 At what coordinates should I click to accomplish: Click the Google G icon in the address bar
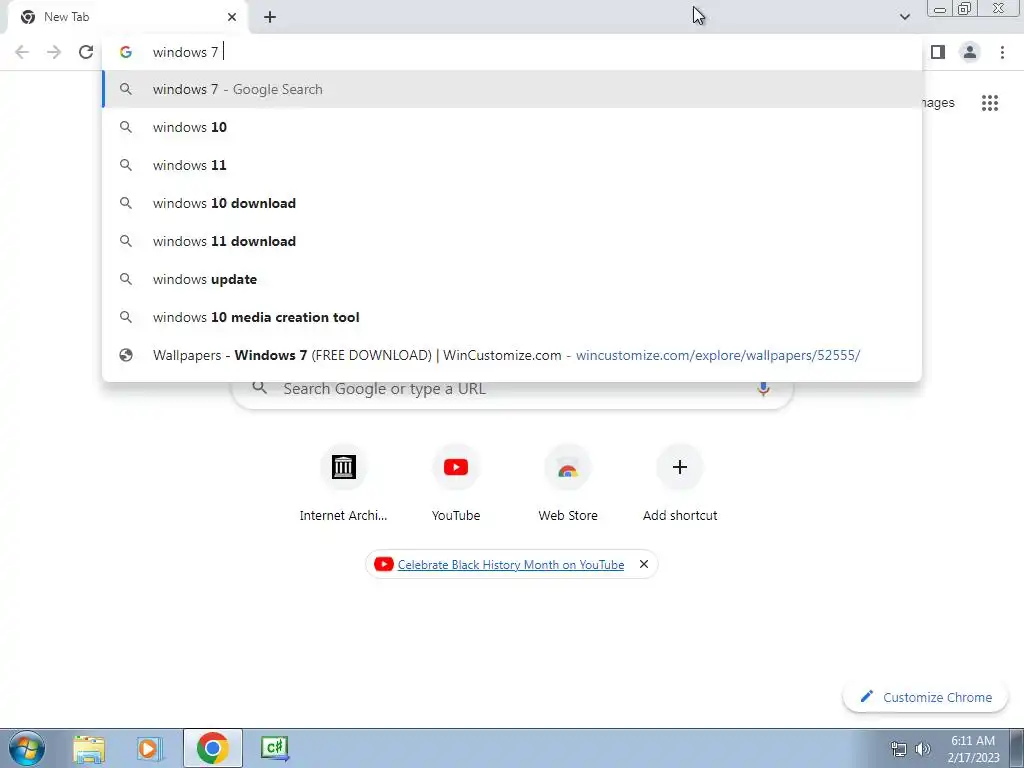(126, 52)
